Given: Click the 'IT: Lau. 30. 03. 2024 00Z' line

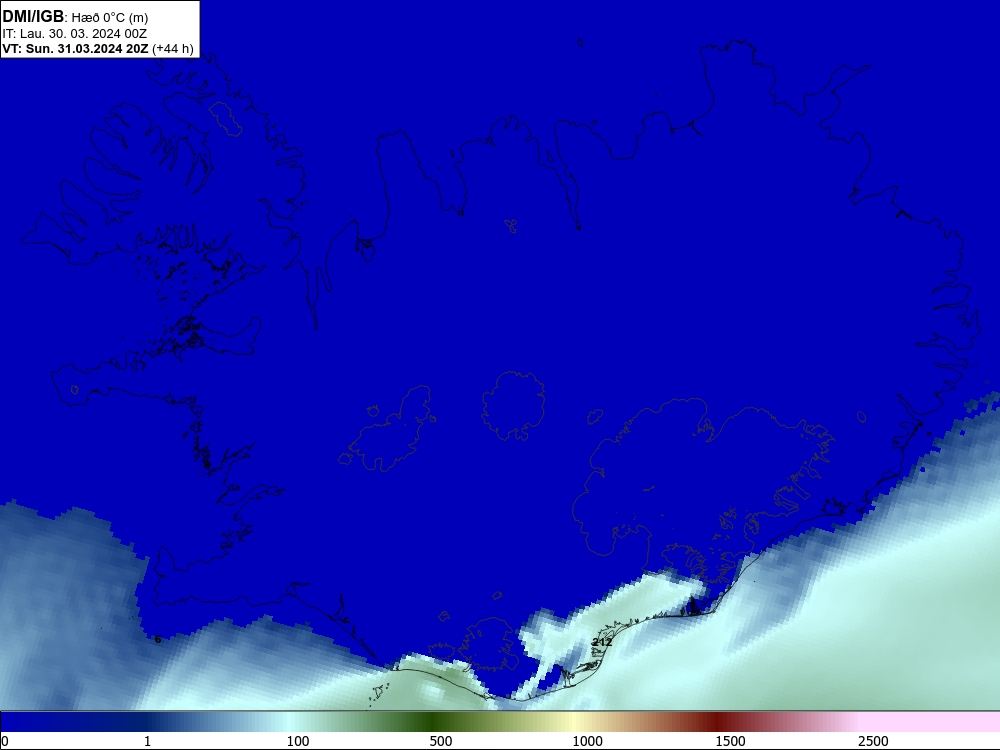Looking at the screenshot, I should pos(74,34).
